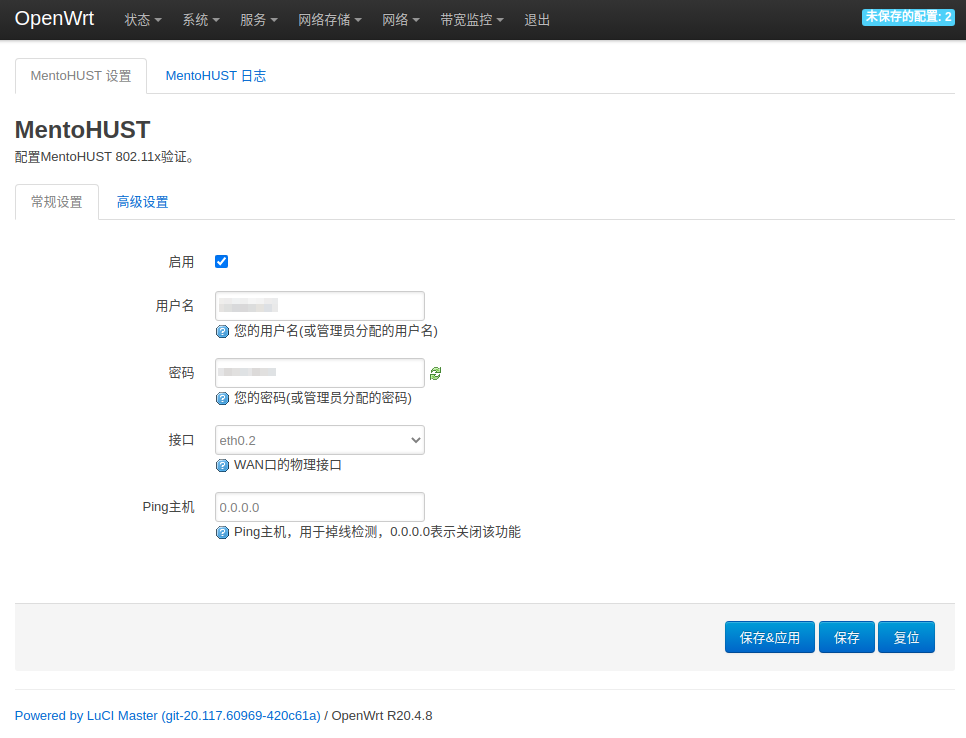This screenshot has width=966, height=738.
Task: Expand the 状态 menu
Action: (x=143, y=20)
